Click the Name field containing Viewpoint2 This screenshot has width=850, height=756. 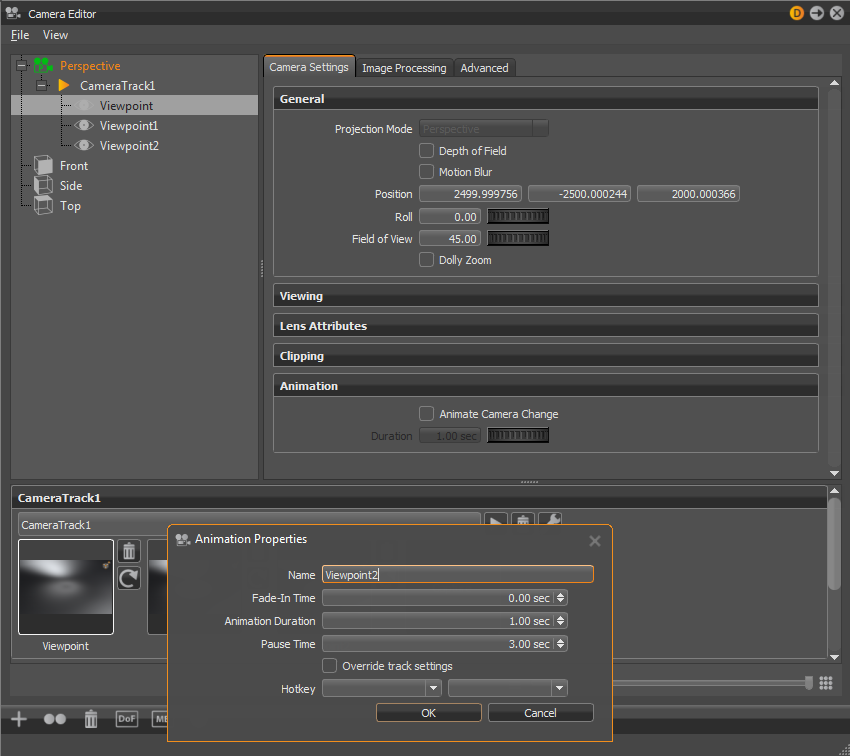click(457, 574)
